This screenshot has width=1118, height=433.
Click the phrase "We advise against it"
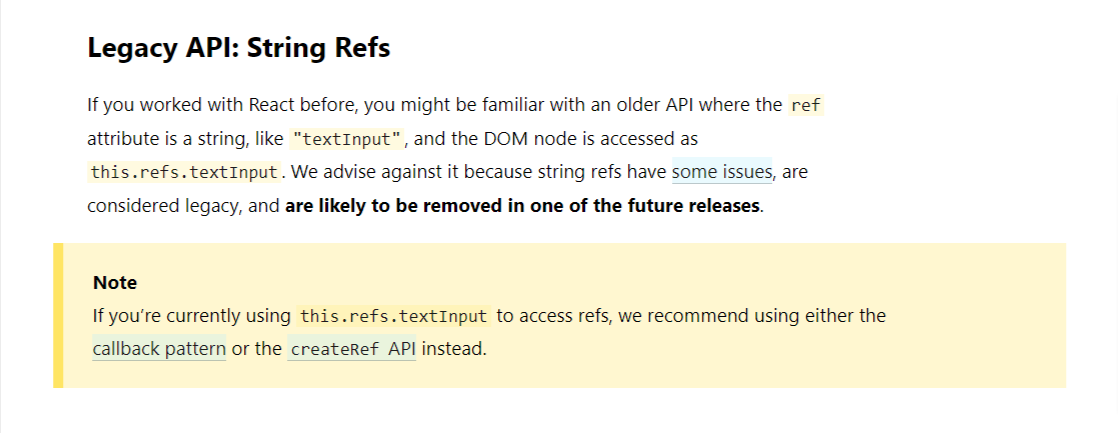375,173
